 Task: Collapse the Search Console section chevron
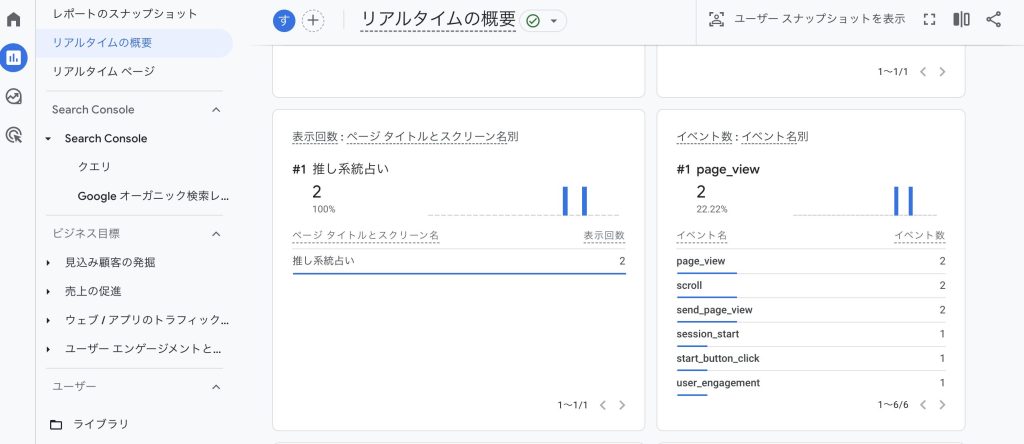(216, 110)
